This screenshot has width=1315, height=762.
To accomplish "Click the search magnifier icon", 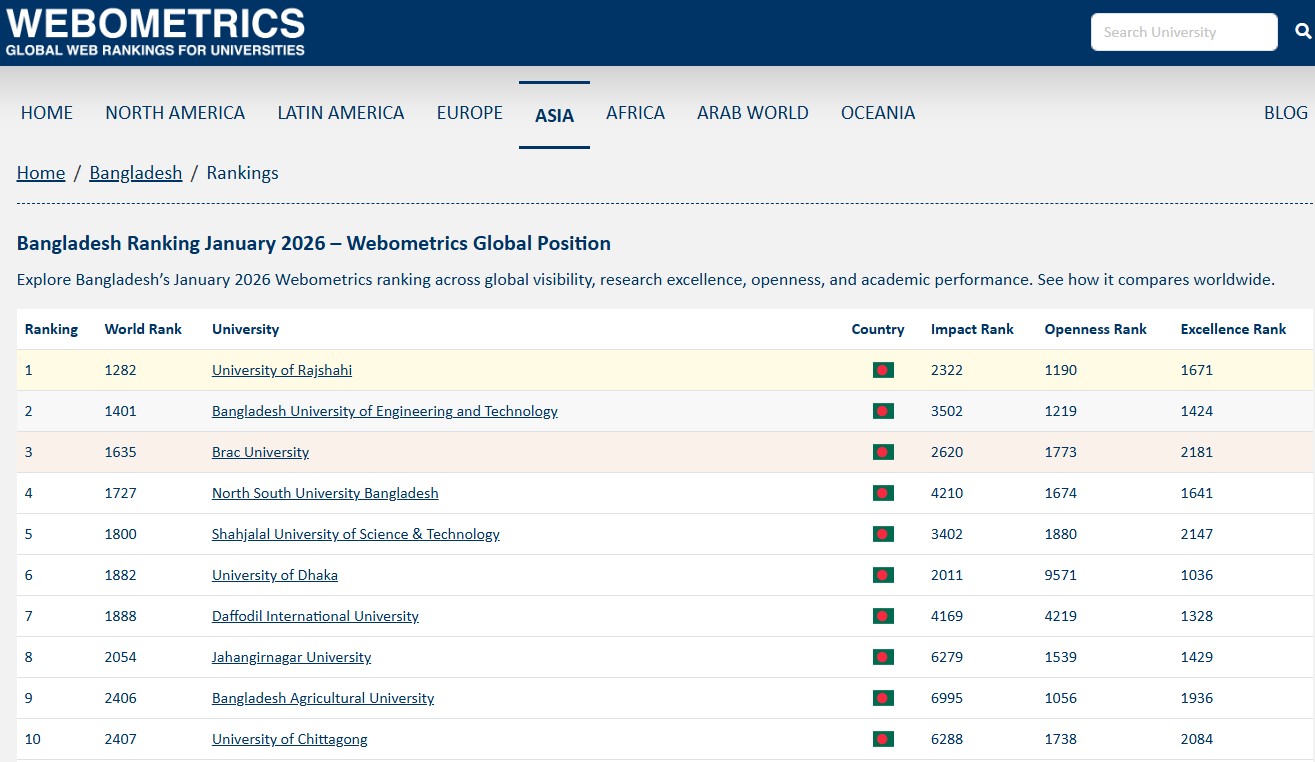I will click(1302, 32).
